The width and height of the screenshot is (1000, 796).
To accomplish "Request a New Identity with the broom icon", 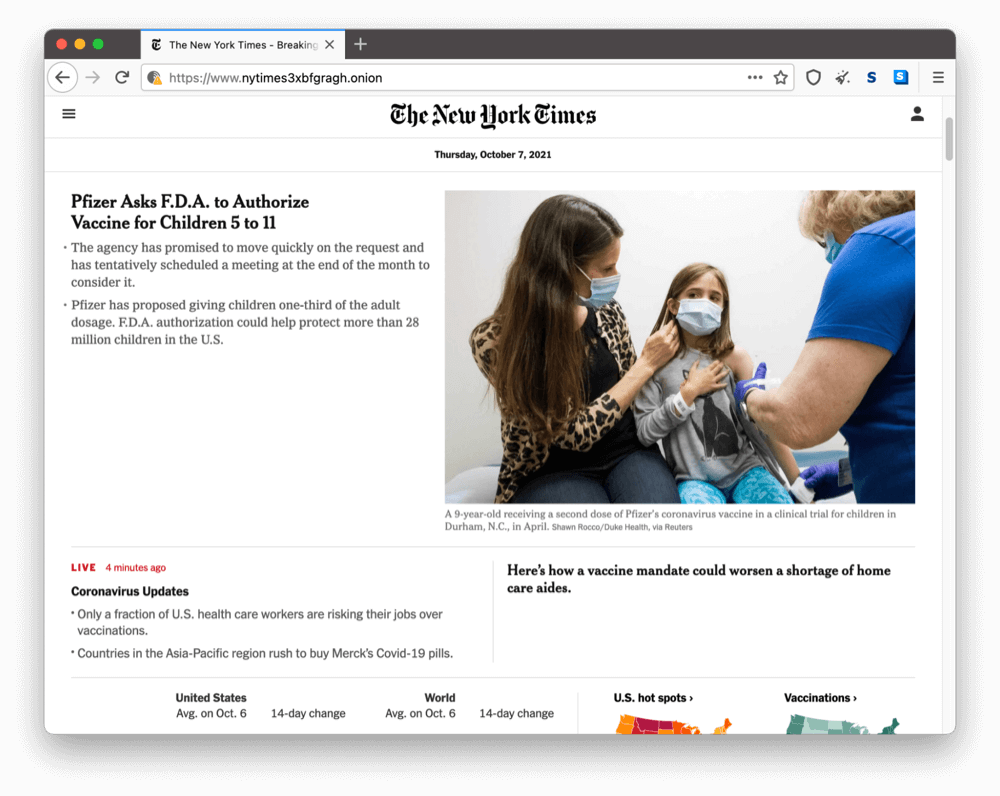I will pos(843,77).
